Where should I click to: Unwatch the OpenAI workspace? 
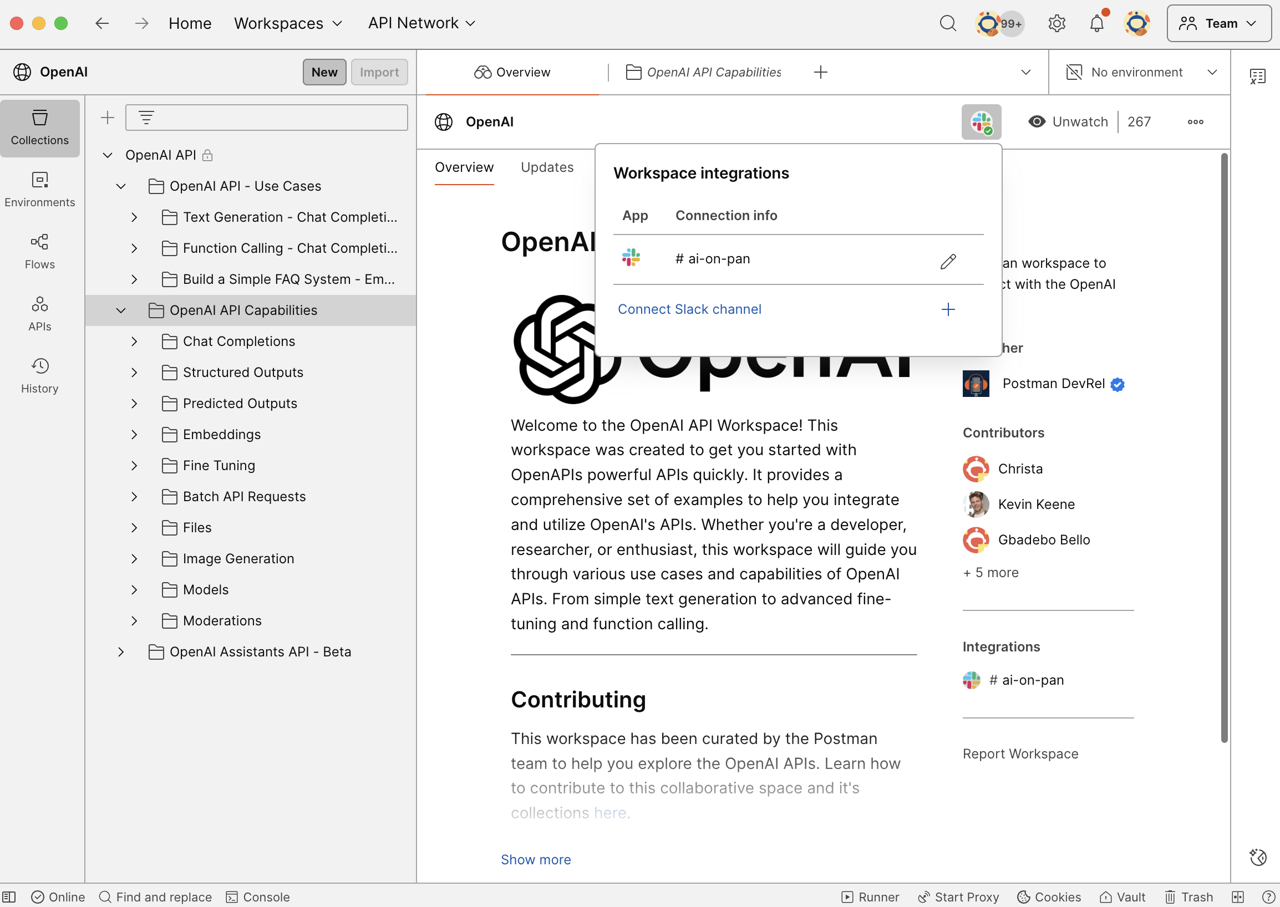point(1068,121)
